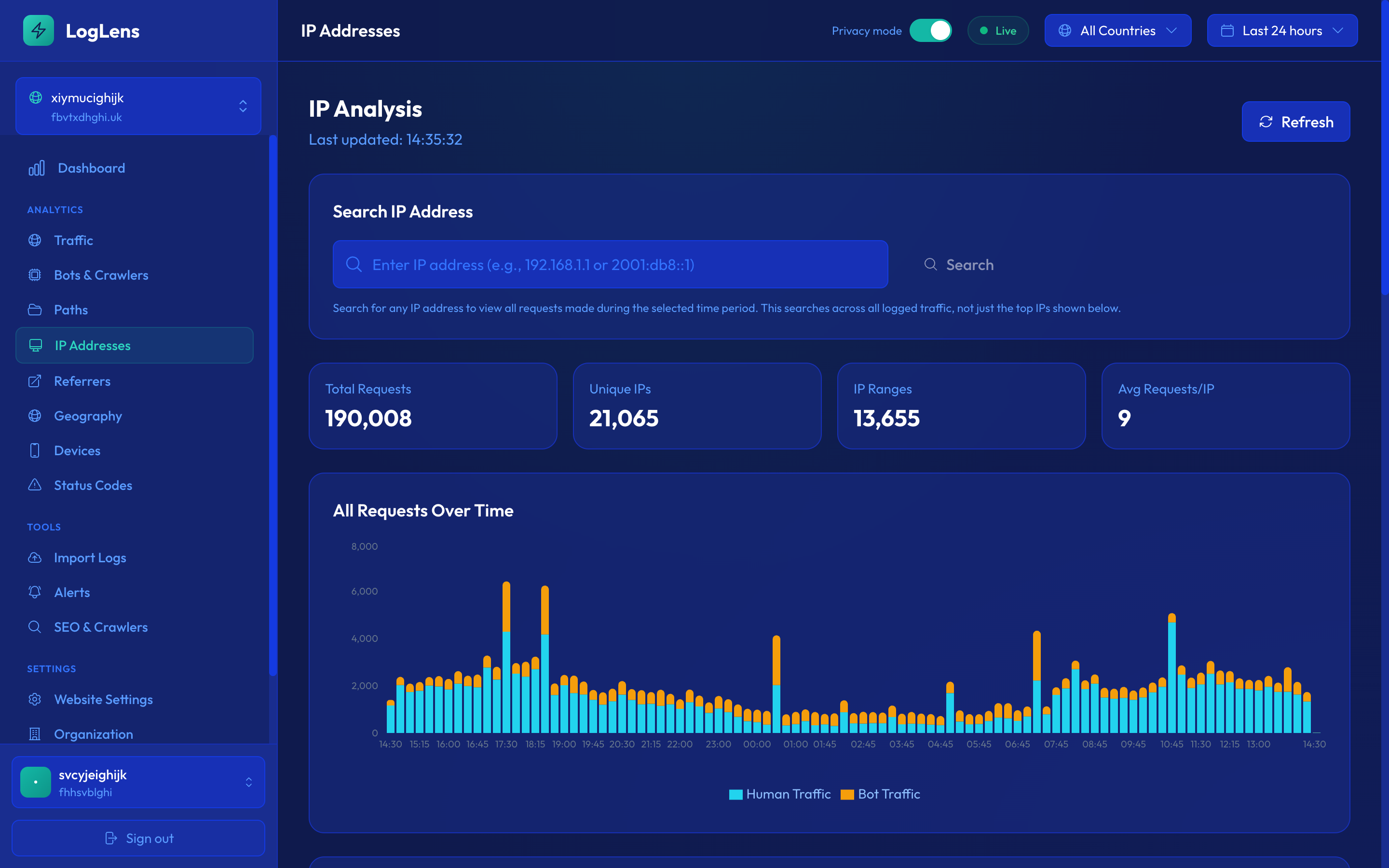This screenshot has width=1389, height=868.
Task: Click the LogLens lightning bolt logo
Action: coord(39,30)
